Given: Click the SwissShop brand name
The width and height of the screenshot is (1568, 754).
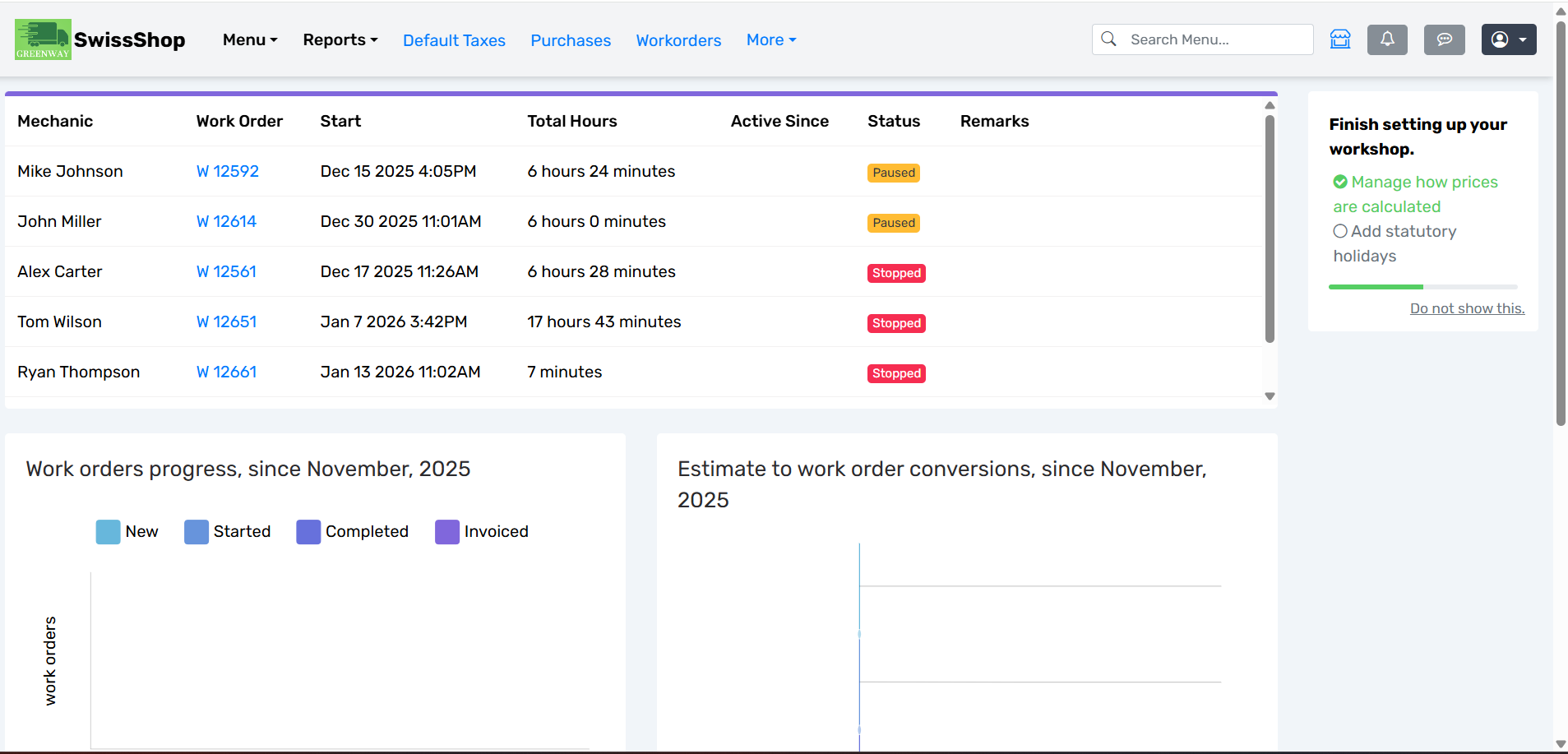Looking at the screenshot, I should [x=130, y=39].
